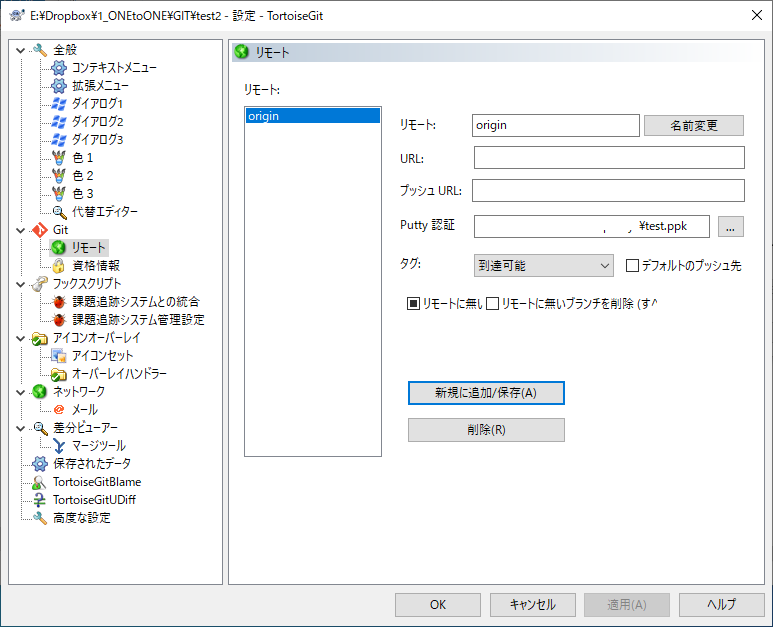The image size is (773, 627).
Task: Click the palette icon for 色 3
Action: click(x=59, y=194)
